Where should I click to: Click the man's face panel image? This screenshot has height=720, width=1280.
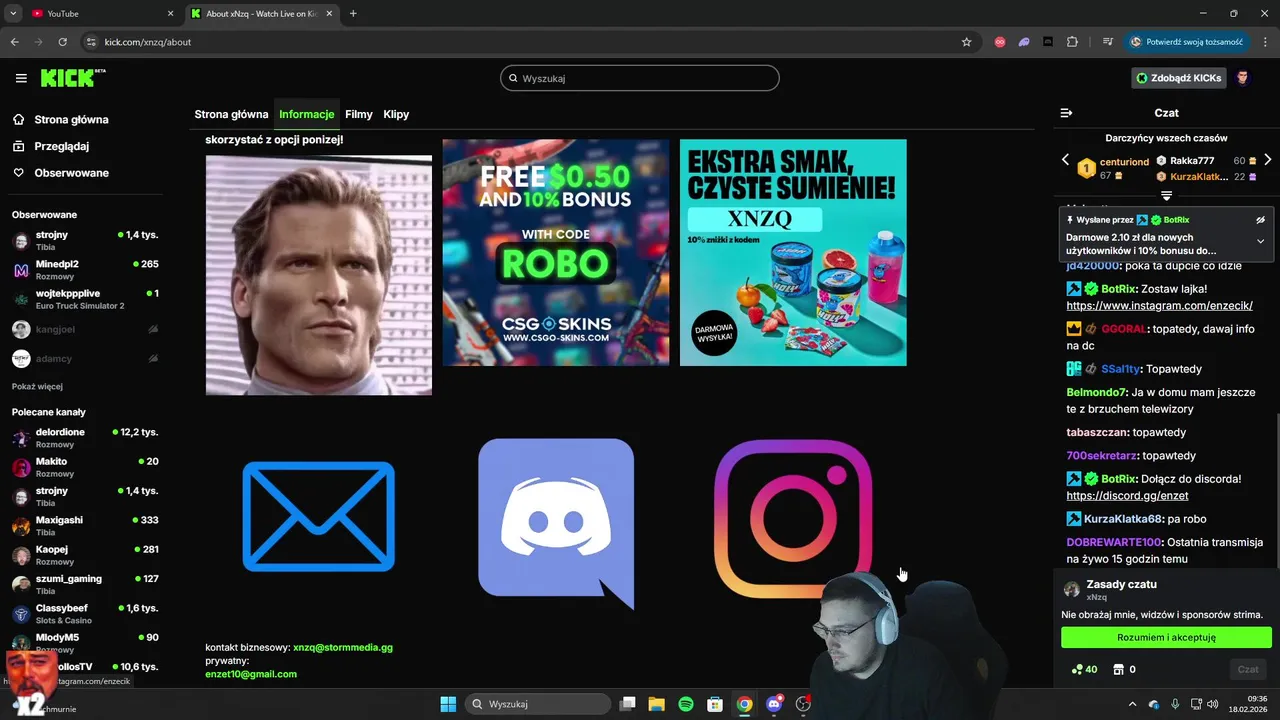(x=319, y=275)
